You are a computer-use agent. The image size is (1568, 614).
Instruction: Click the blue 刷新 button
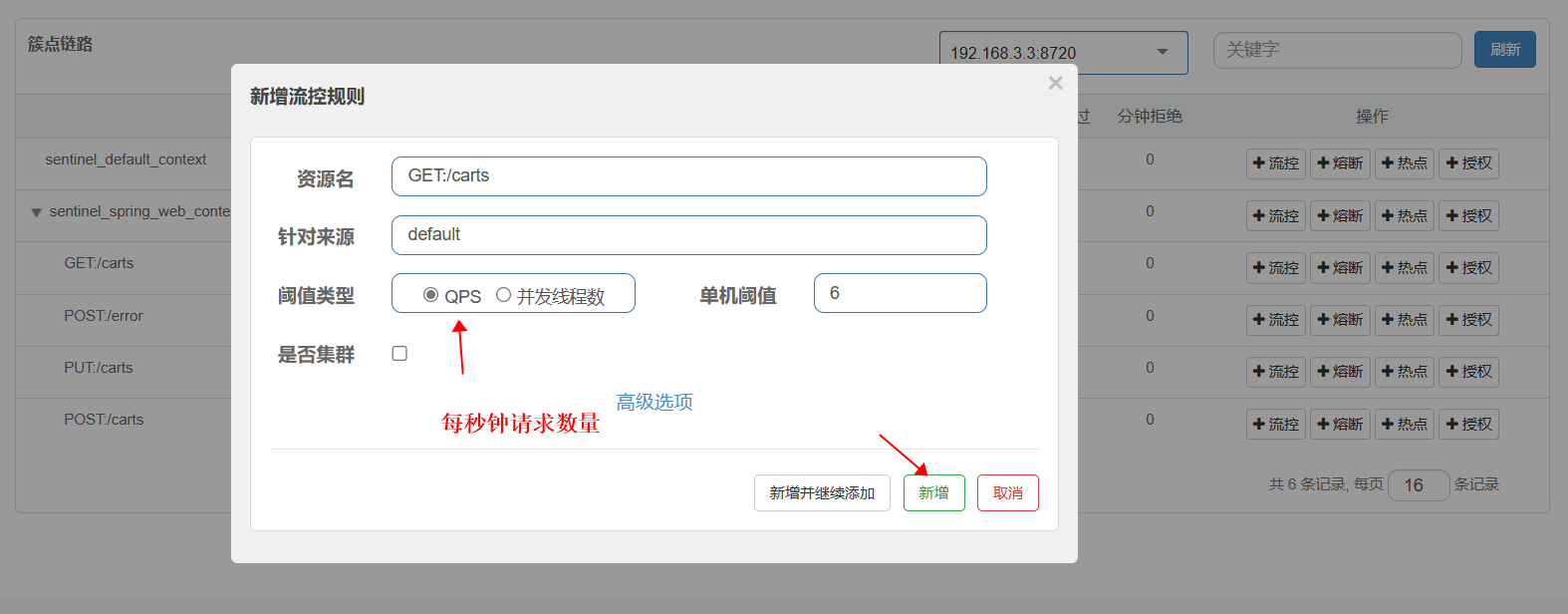pos(1504,50)
